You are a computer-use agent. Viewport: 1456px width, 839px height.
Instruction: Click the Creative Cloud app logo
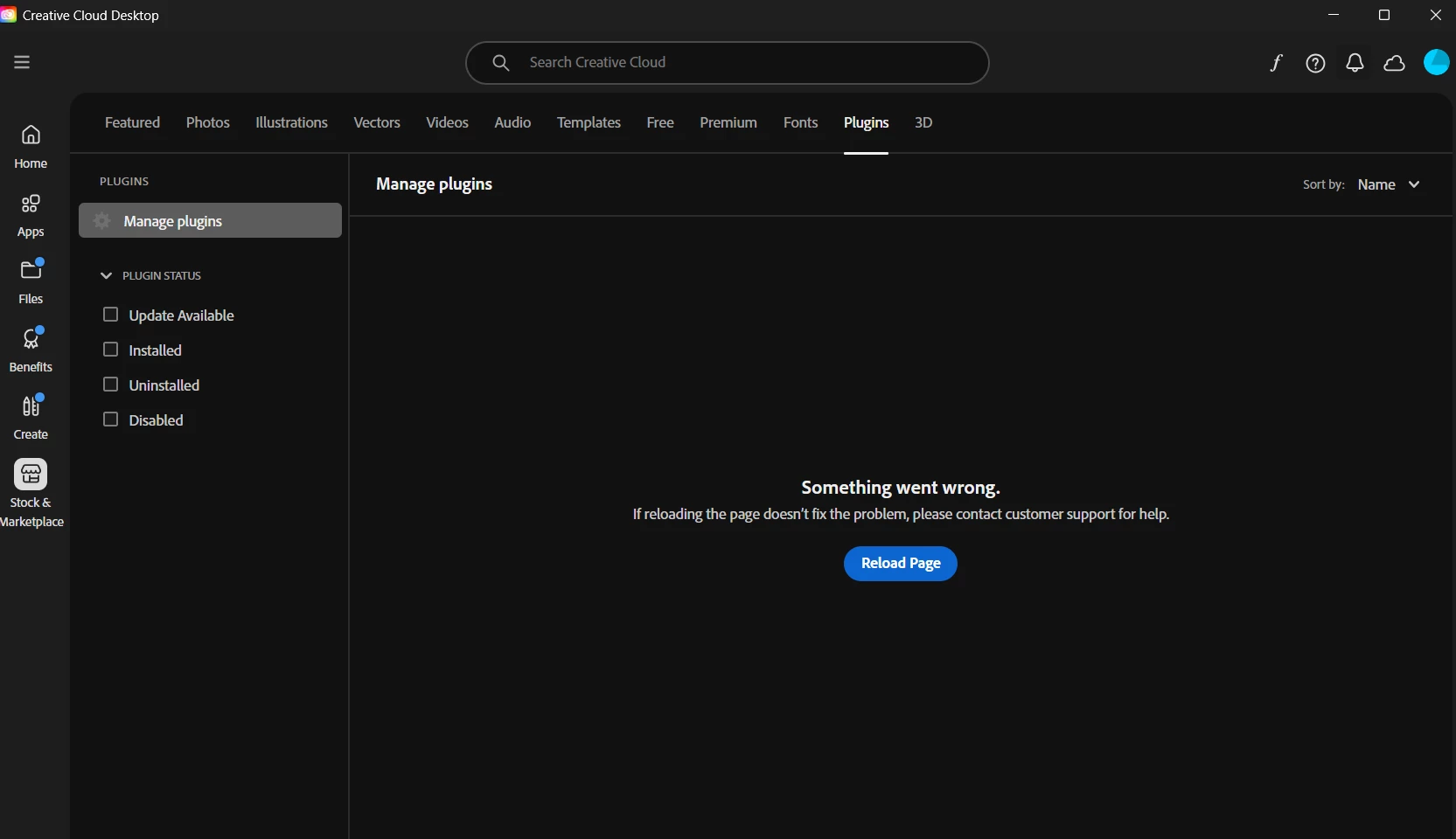point(8,15)
